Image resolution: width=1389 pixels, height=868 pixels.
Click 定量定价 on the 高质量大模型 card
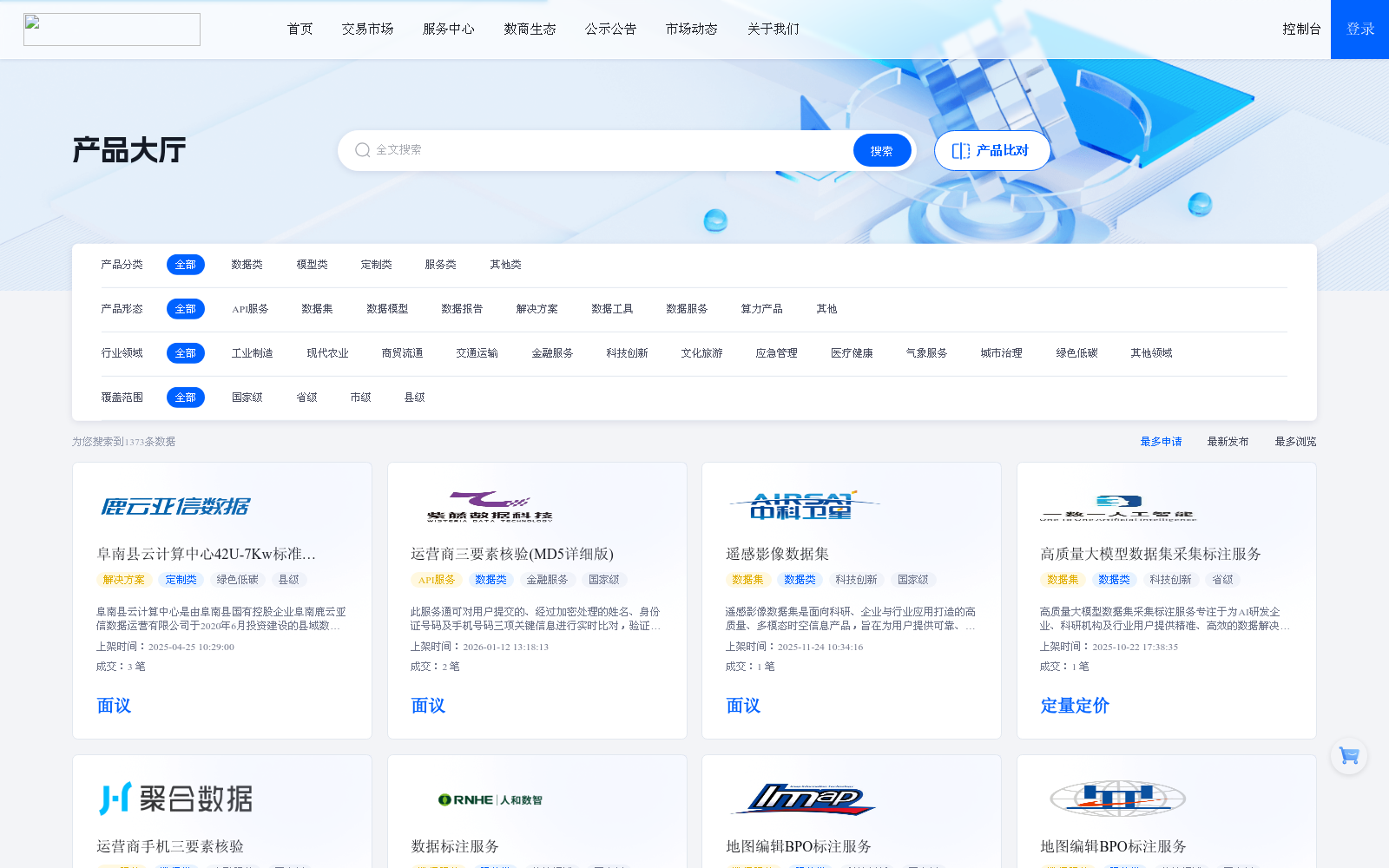pos(1075,706)
